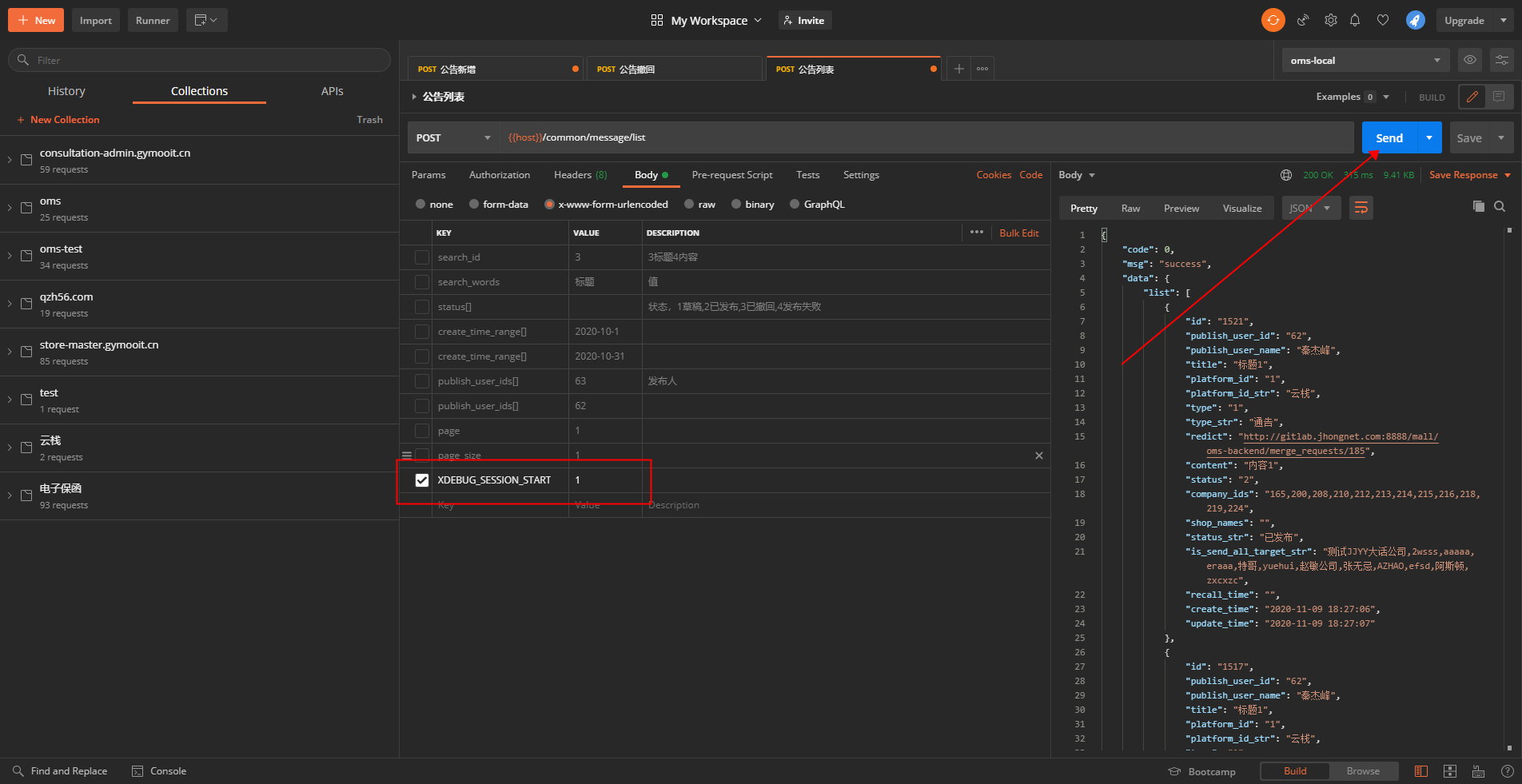Click the Filter collections search field
The image size is (1522, 784).
(x=199, y=60)
